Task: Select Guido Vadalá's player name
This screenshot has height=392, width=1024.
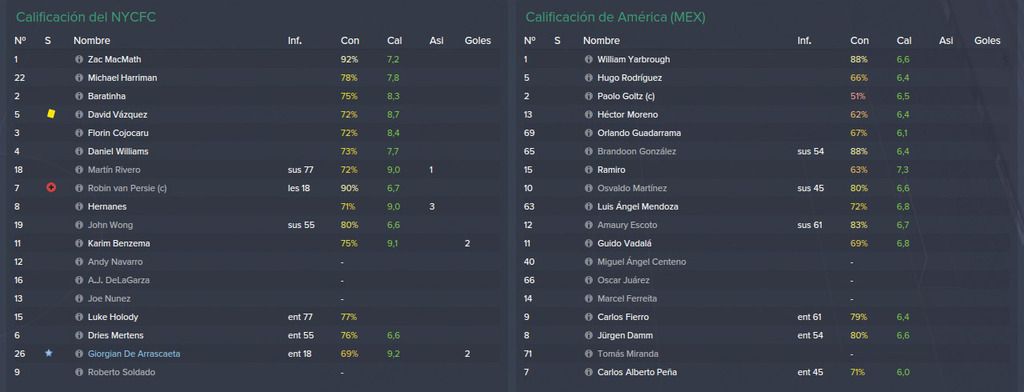Action: point(624,244)
